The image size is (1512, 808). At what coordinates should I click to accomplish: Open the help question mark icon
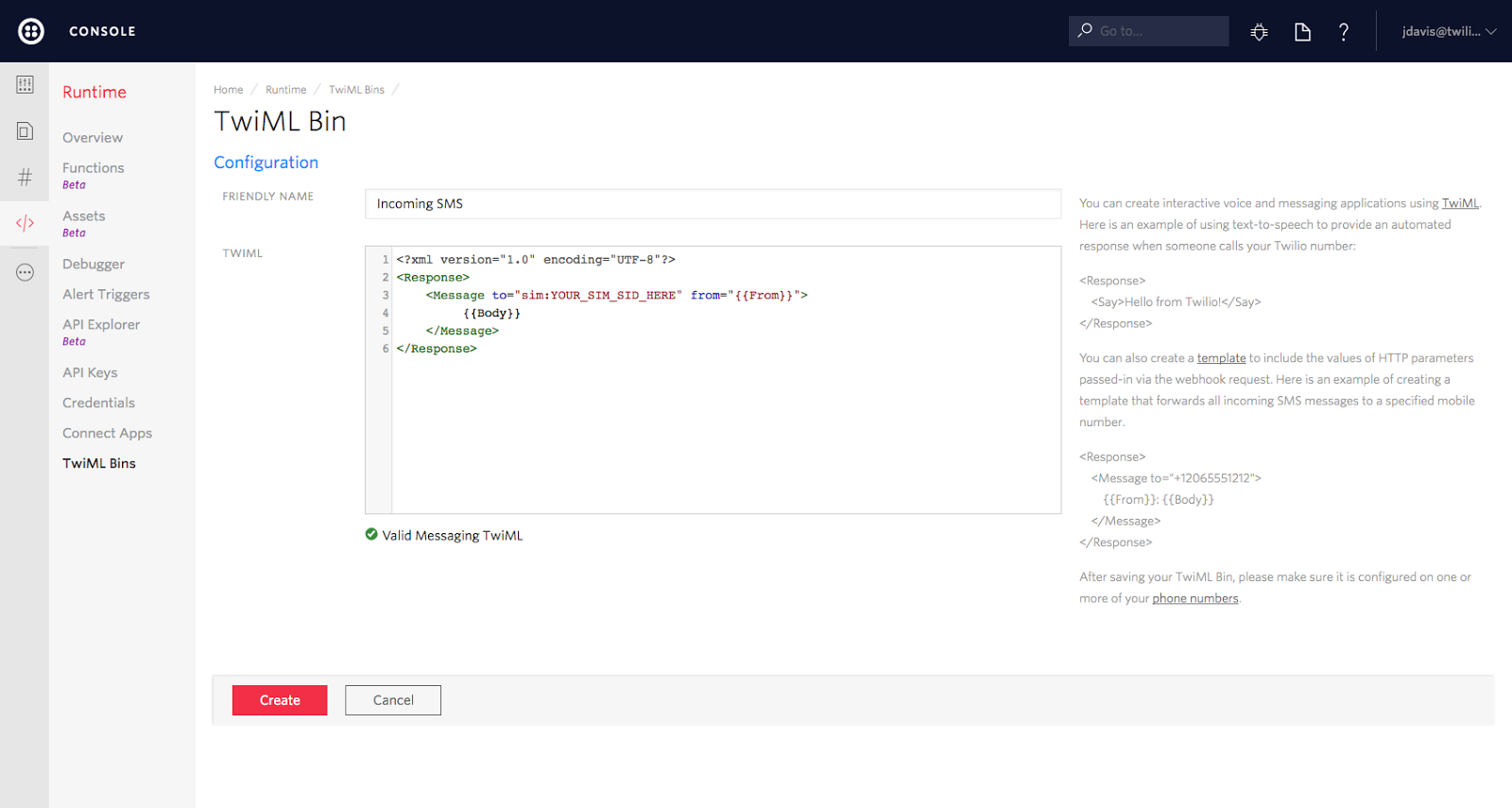point(1344,32)
